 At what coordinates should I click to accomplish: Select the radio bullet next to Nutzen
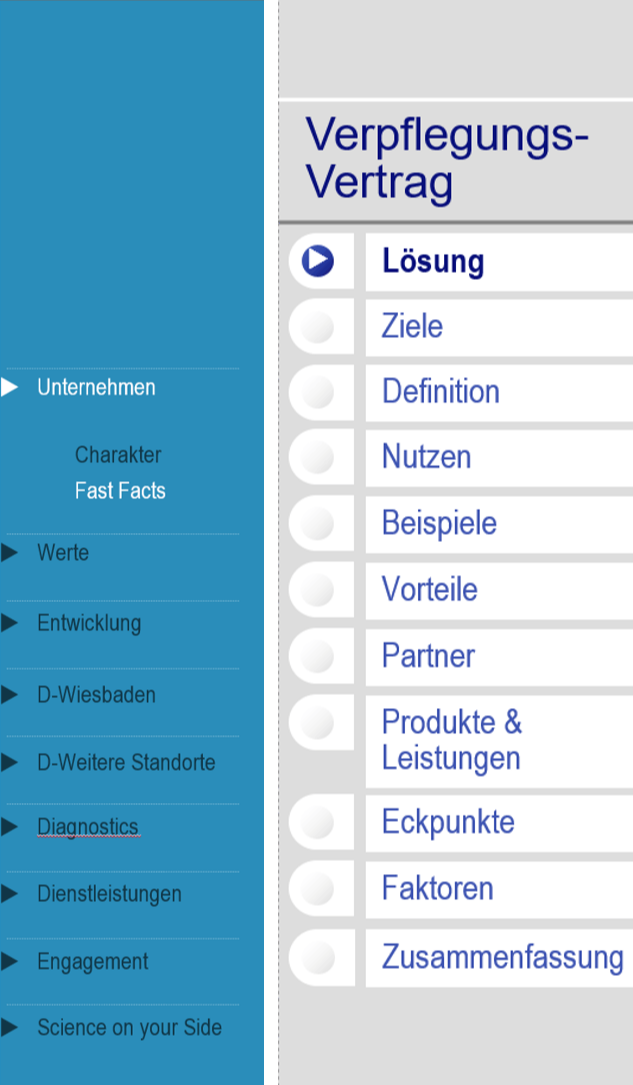coord(318,457)
